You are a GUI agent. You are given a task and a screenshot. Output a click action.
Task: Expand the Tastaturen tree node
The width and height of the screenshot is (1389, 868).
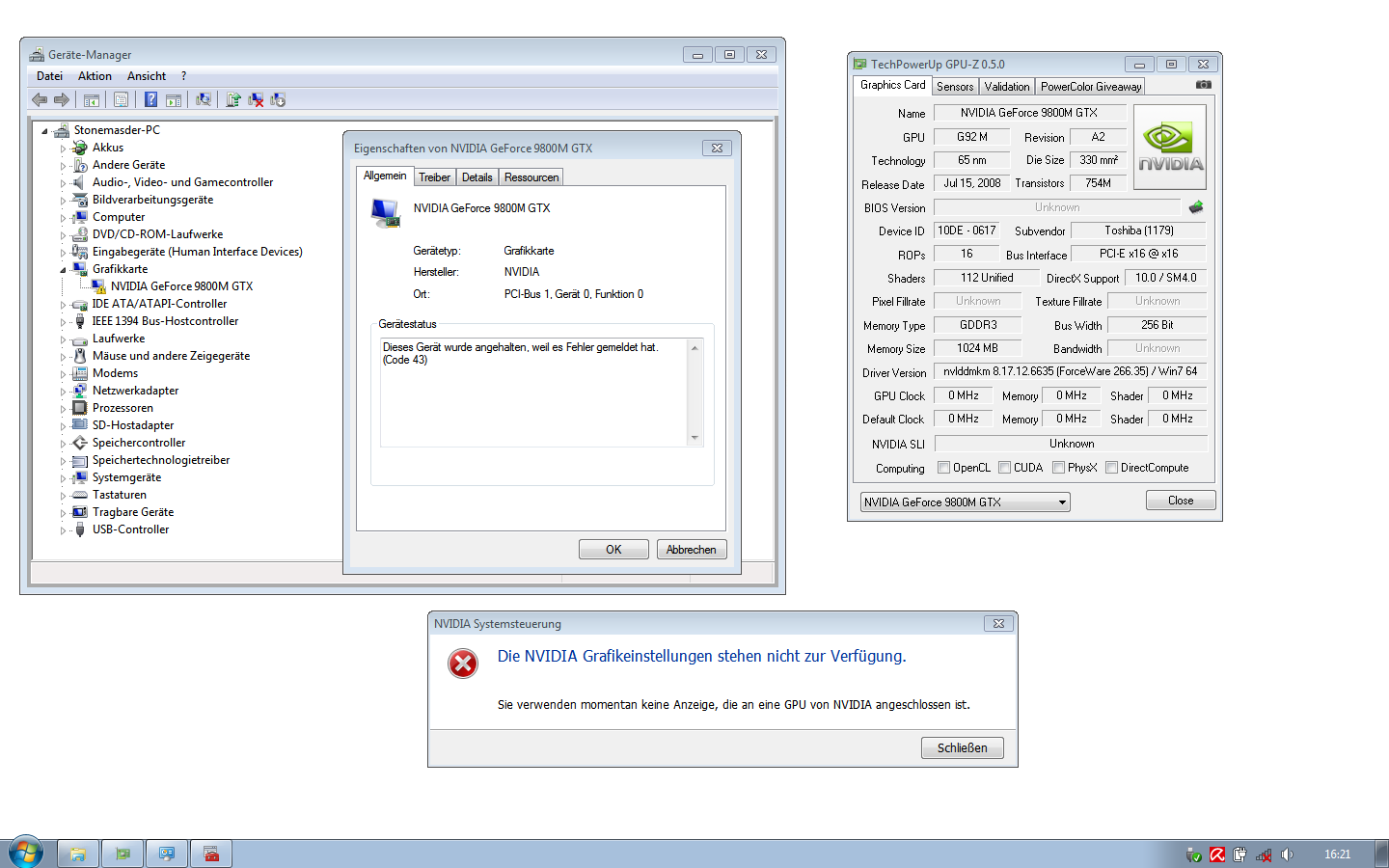(x=64, y=496)
